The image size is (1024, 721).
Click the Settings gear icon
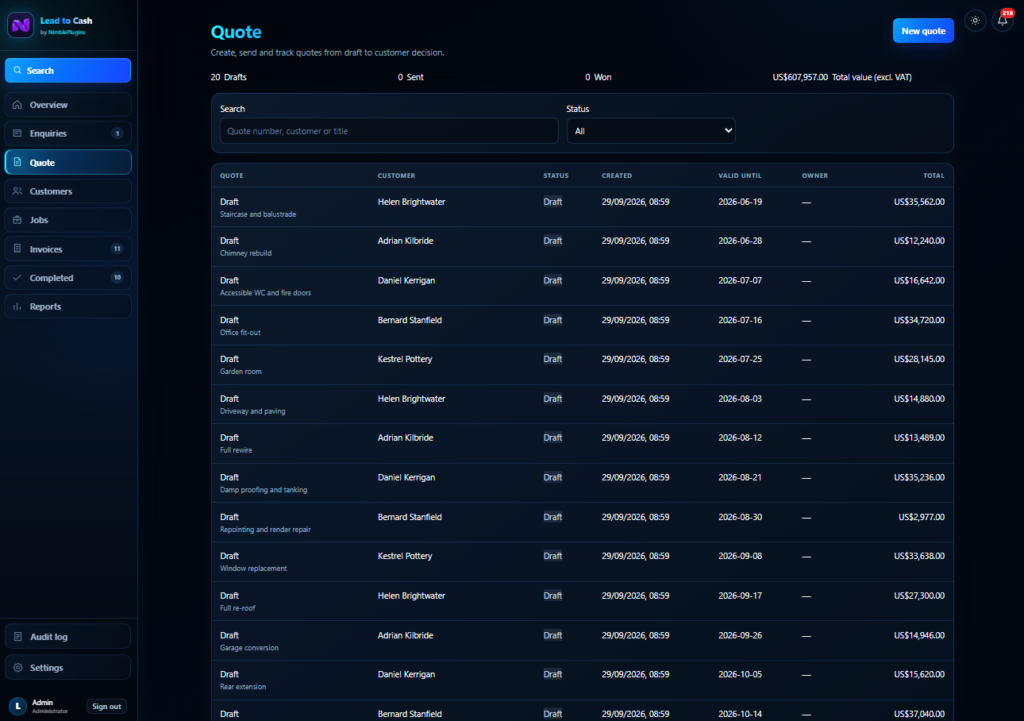pyautogui.click(x=18, y=667)
